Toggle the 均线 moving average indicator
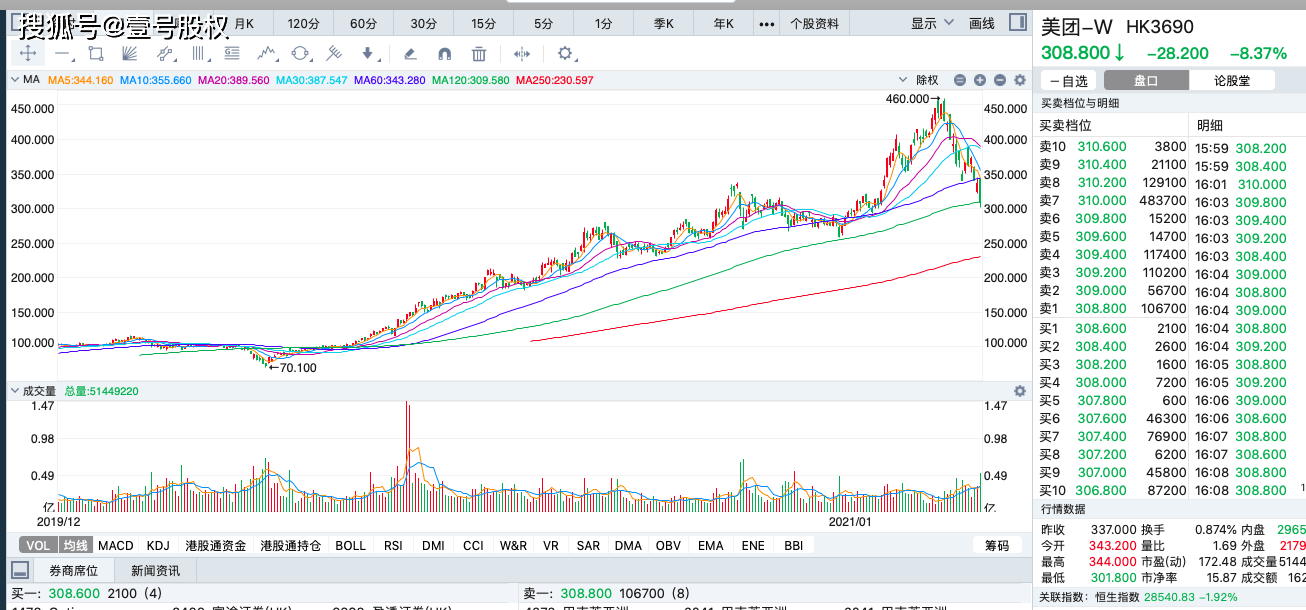 (x=76, y=545)
